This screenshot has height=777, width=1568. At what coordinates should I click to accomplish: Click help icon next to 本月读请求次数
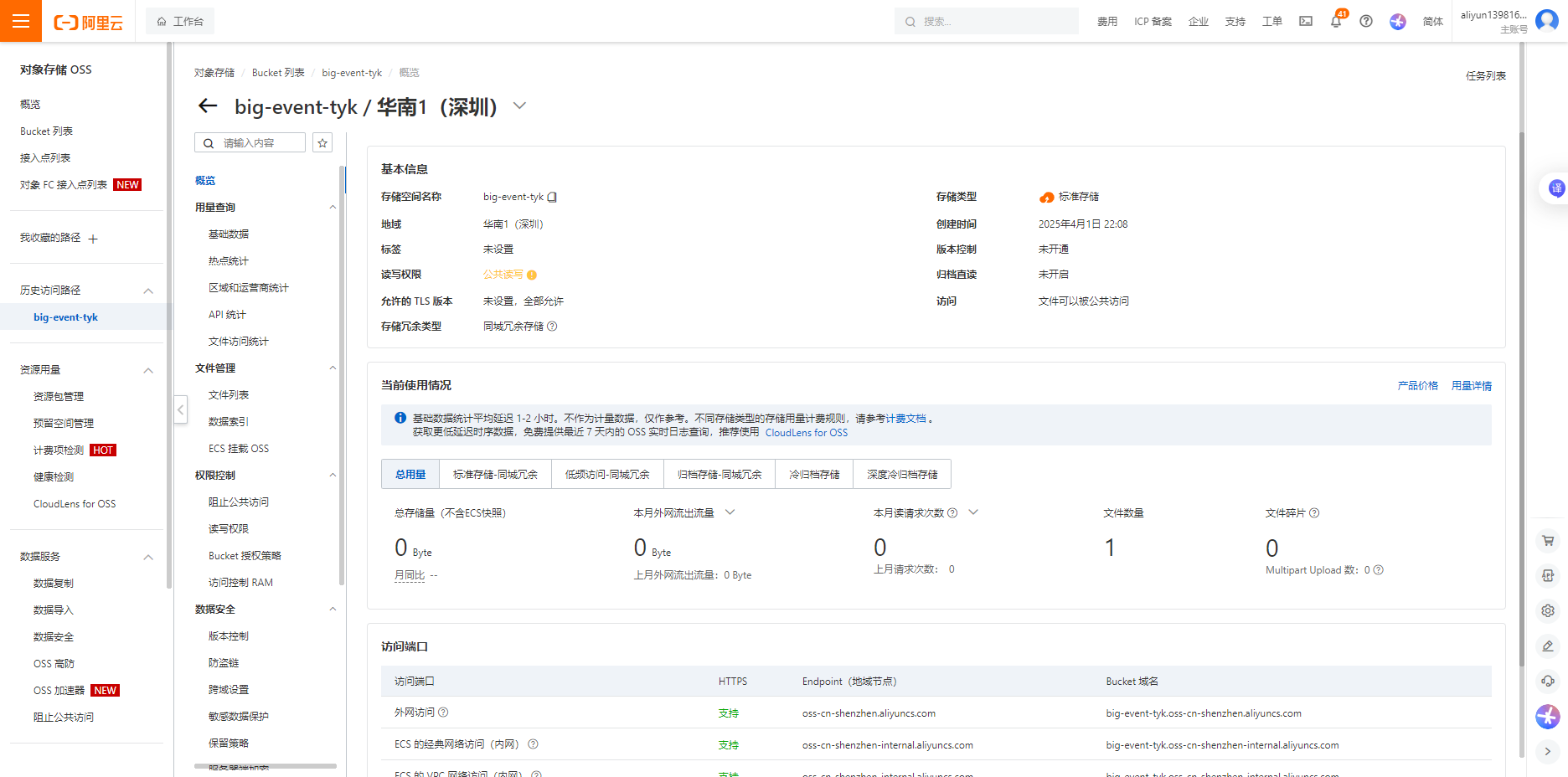[952, 513]
